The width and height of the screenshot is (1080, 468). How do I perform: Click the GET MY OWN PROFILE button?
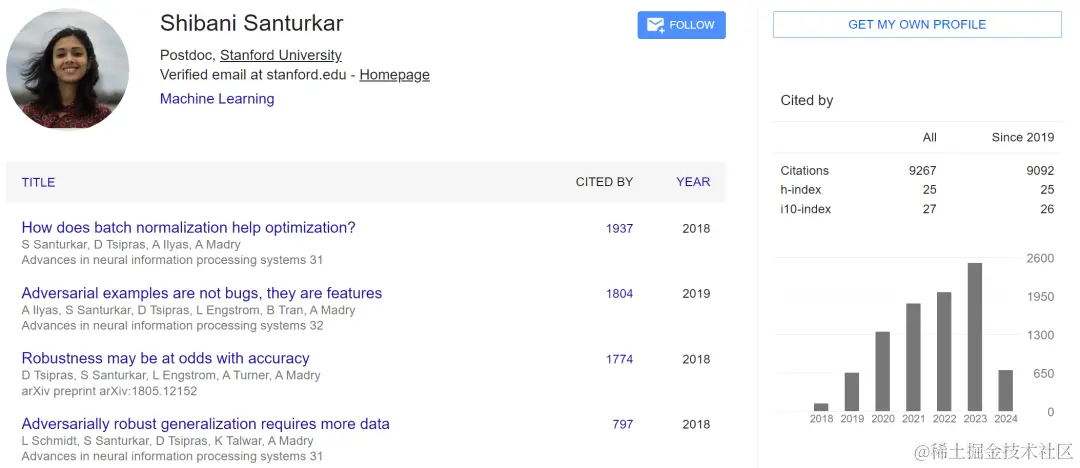click(x=917, y=25)
